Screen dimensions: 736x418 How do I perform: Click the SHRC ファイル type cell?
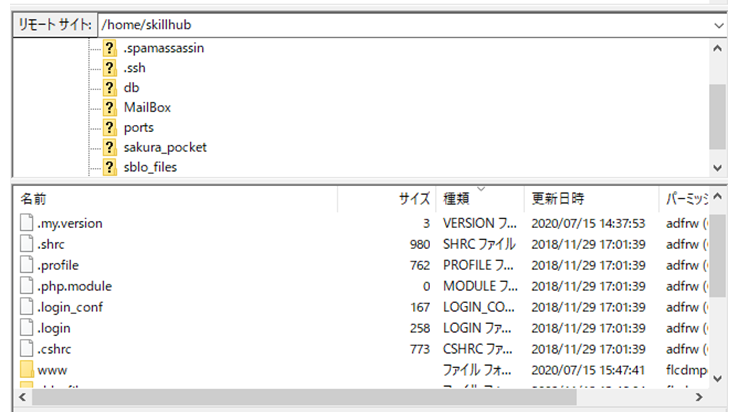[x=479, y=244]
